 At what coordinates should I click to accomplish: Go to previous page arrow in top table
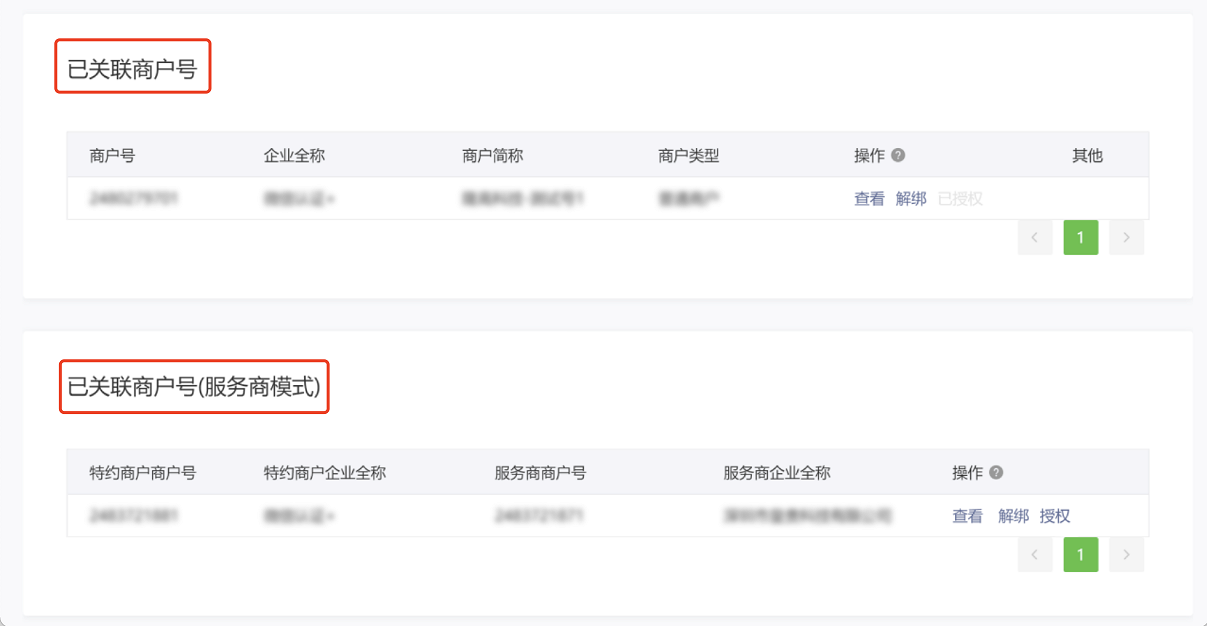pyautogui.click(x=1035, y=238)
